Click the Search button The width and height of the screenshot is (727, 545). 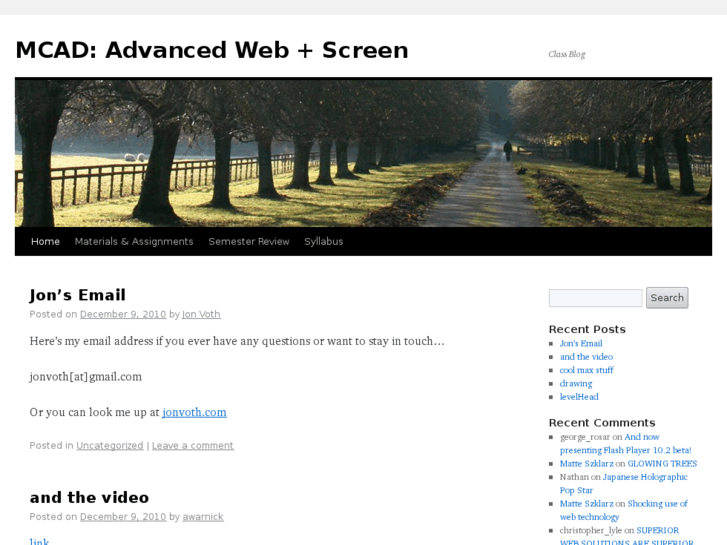click(667, 298)
